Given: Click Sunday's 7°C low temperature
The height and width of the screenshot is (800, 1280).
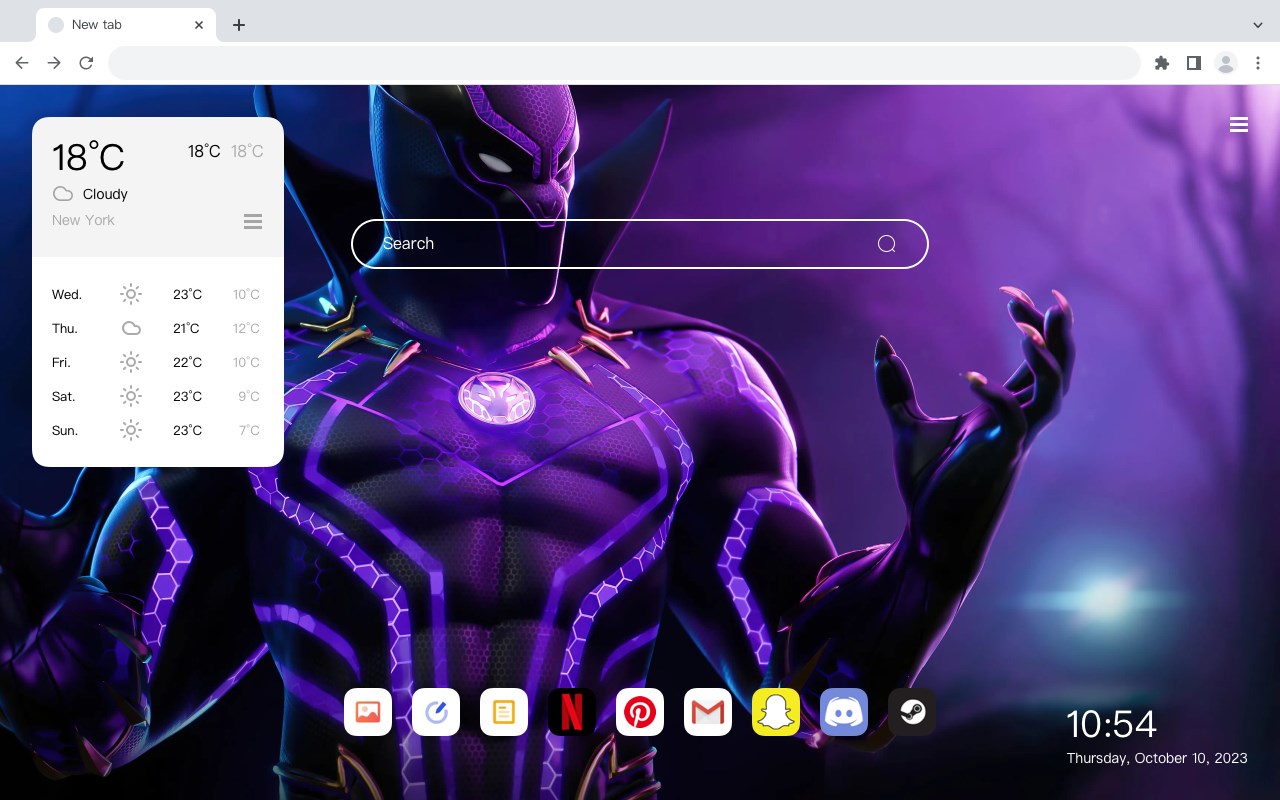Looking at the screenshot, I should click(249, 430).
